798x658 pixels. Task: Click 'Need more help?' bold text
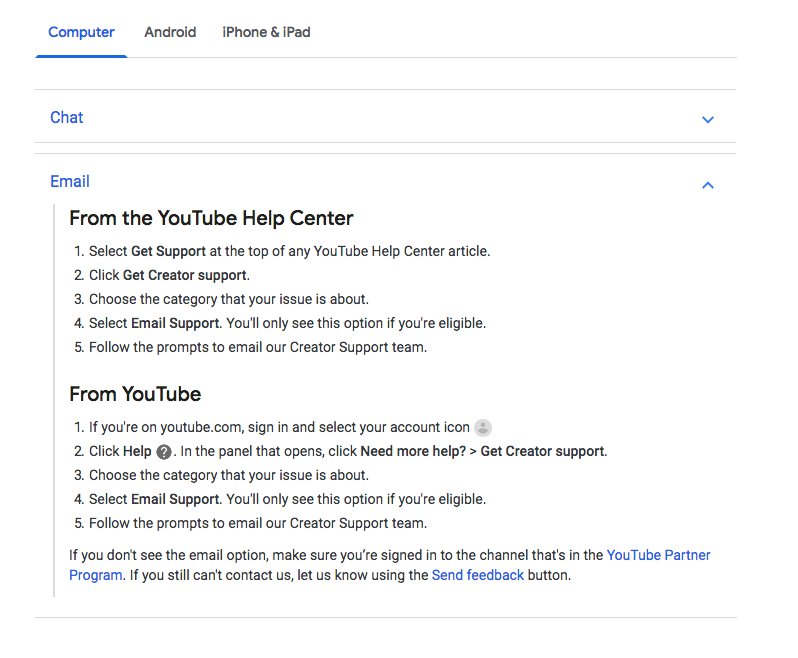tap(413, 451)
